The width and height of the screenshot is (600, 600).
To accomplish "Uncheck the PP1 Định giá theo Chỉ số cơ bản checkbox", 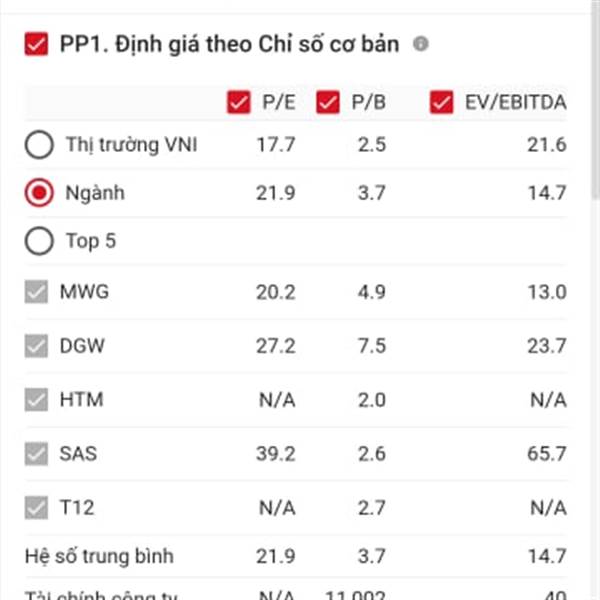I will coord(37,44).
